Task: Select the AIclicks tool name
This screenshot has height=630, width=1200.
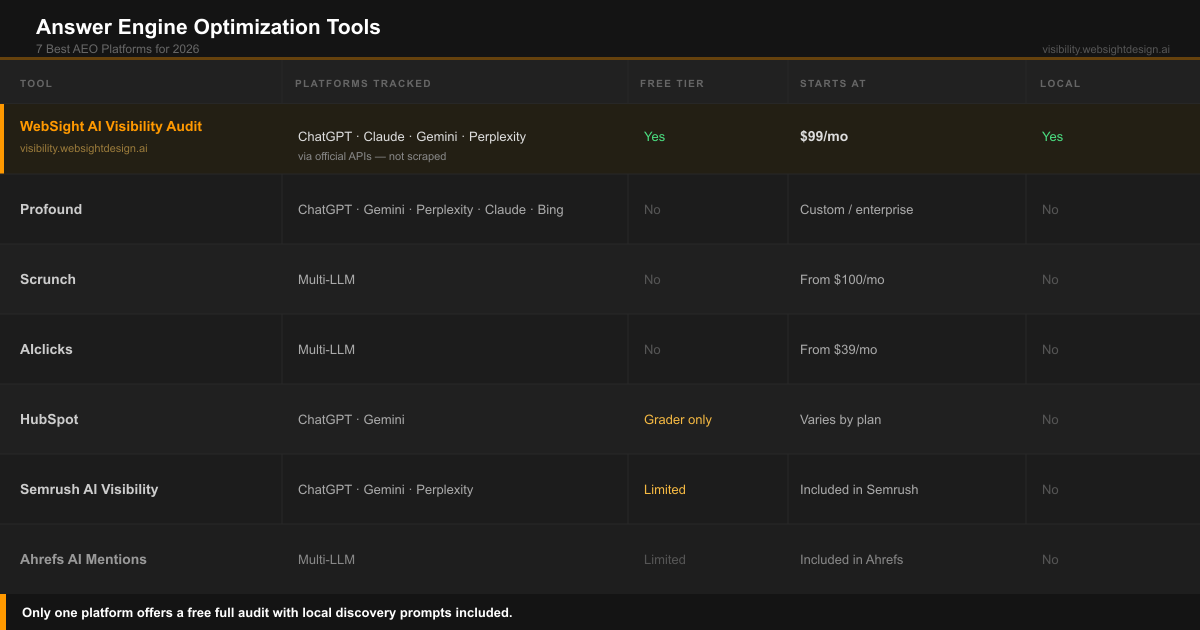Action: click(46, 349)
